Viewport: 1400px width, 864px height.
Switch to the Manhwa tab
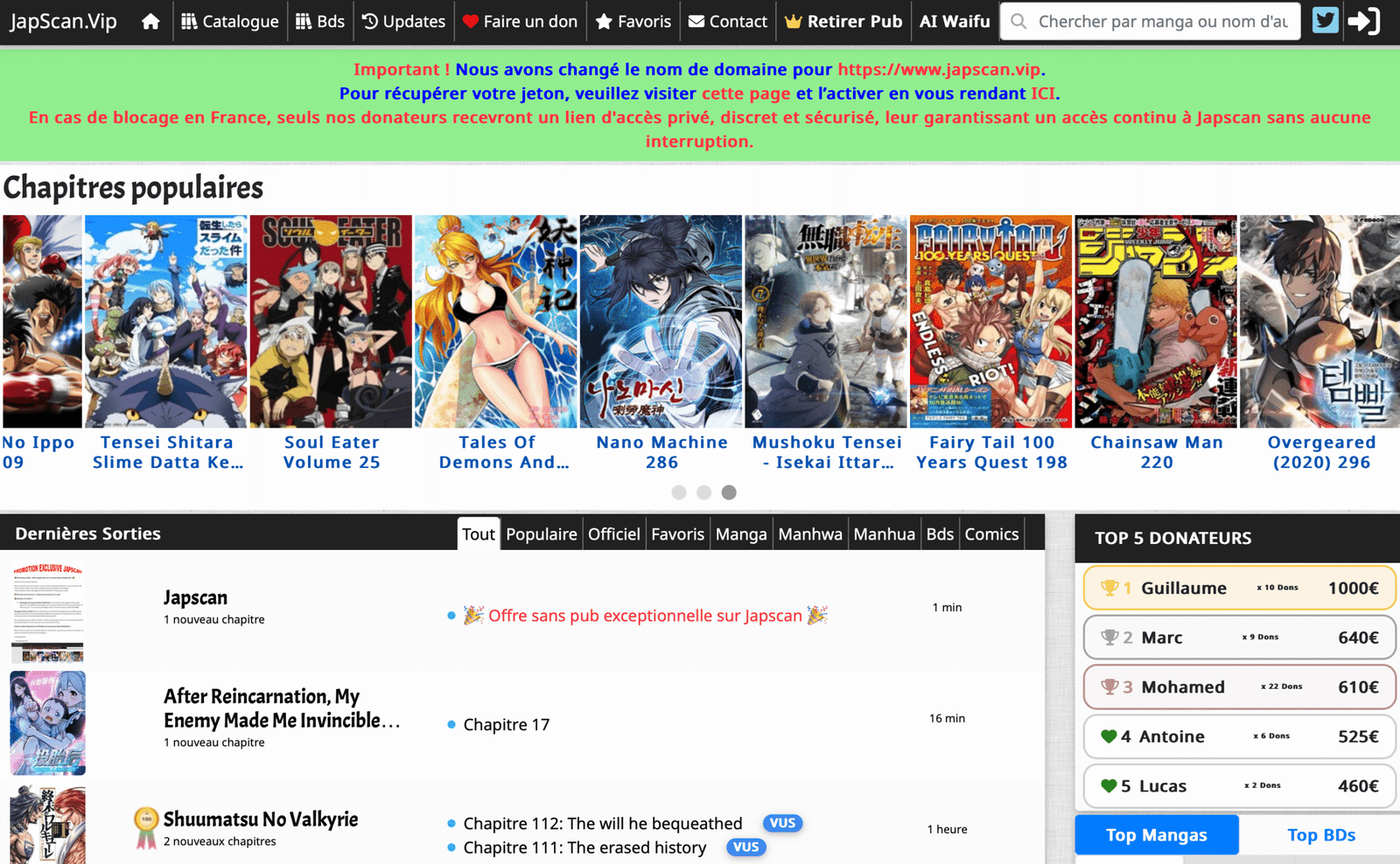pyautogui.click(x=809, y=534)
